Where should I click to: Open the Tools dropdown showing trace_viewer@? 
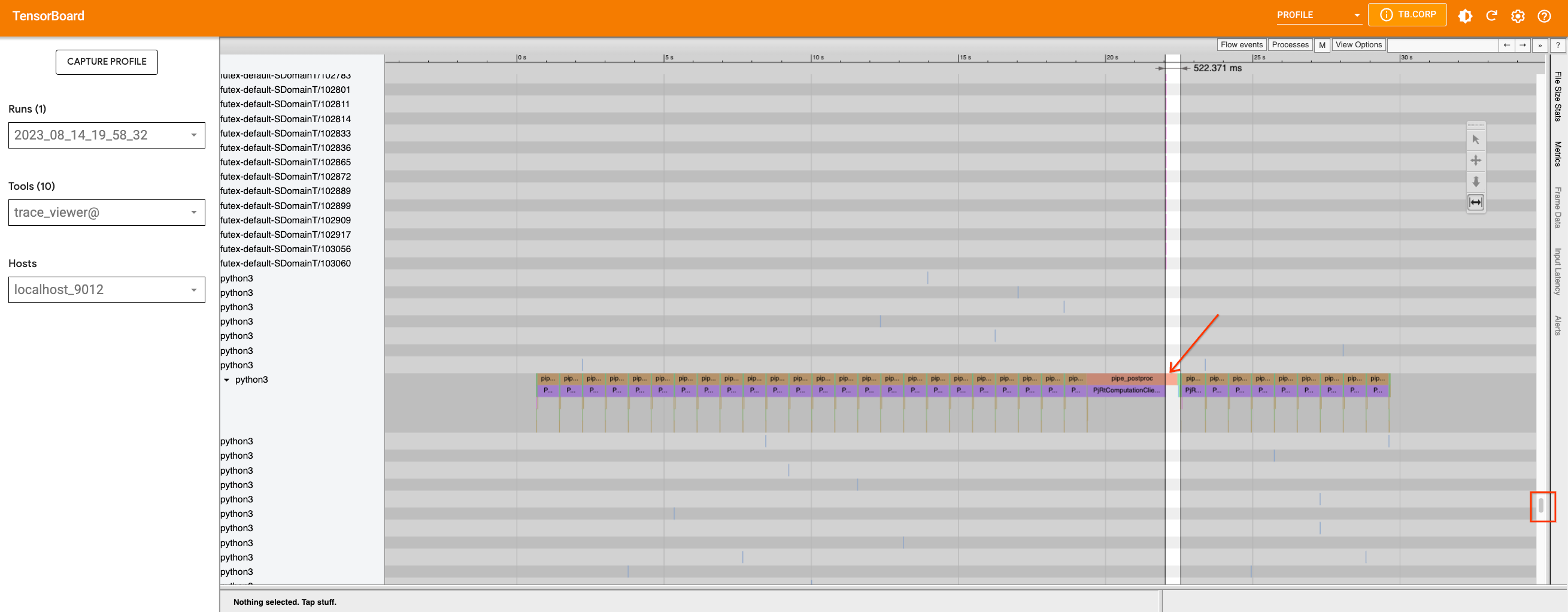[107, 213]
